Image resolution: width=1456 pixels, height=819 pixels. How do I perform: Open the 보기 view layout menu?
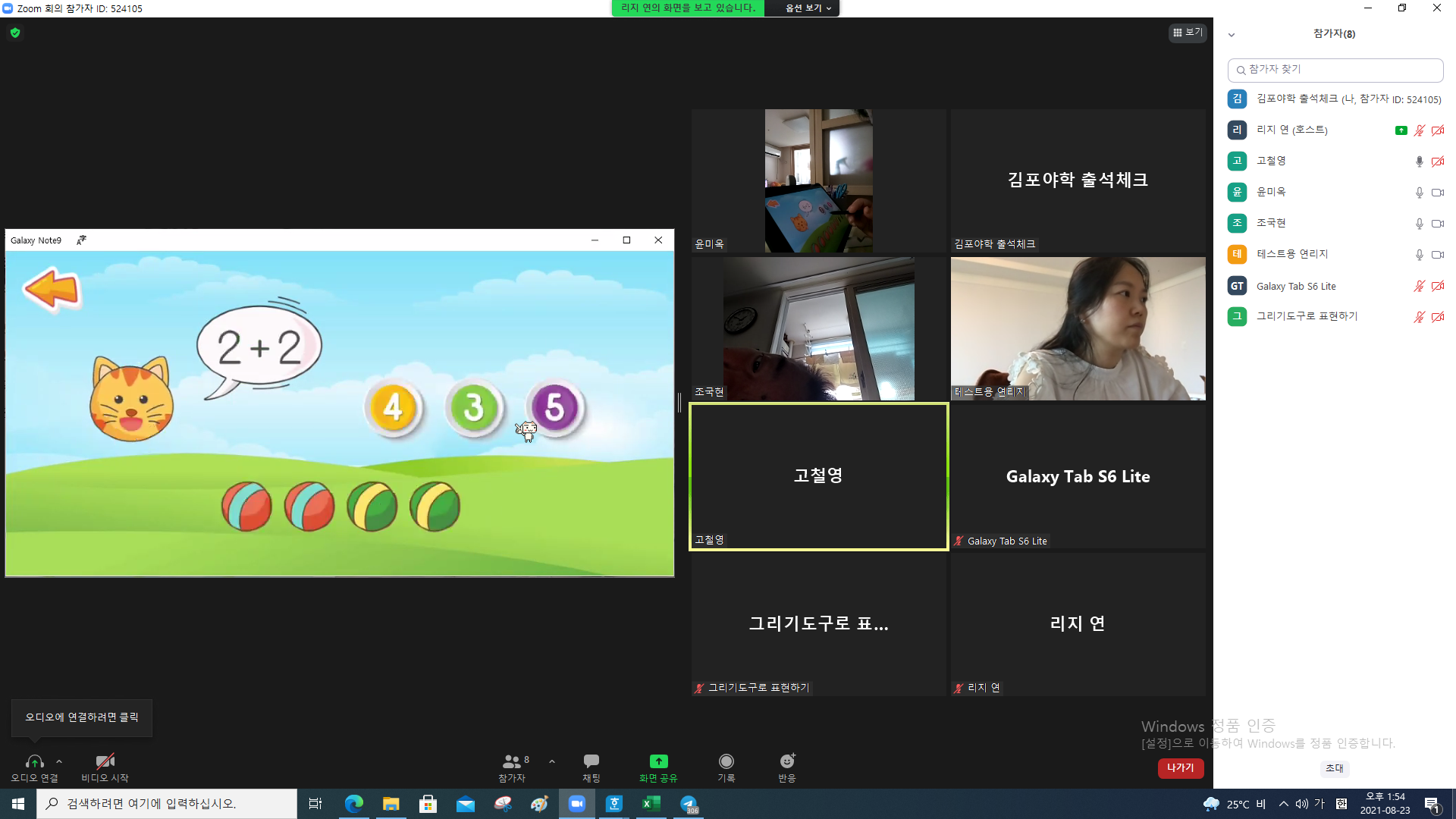[1188, 33]
